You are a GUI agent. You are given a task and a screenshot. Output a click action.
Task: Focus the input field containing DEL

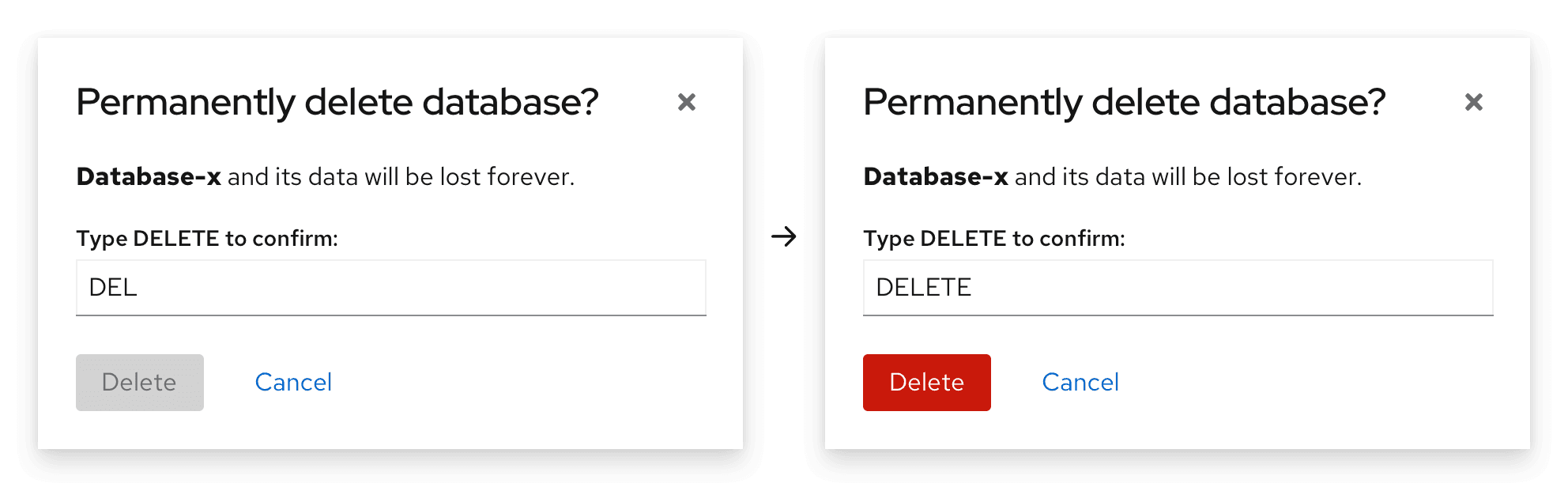pos(390,288)
